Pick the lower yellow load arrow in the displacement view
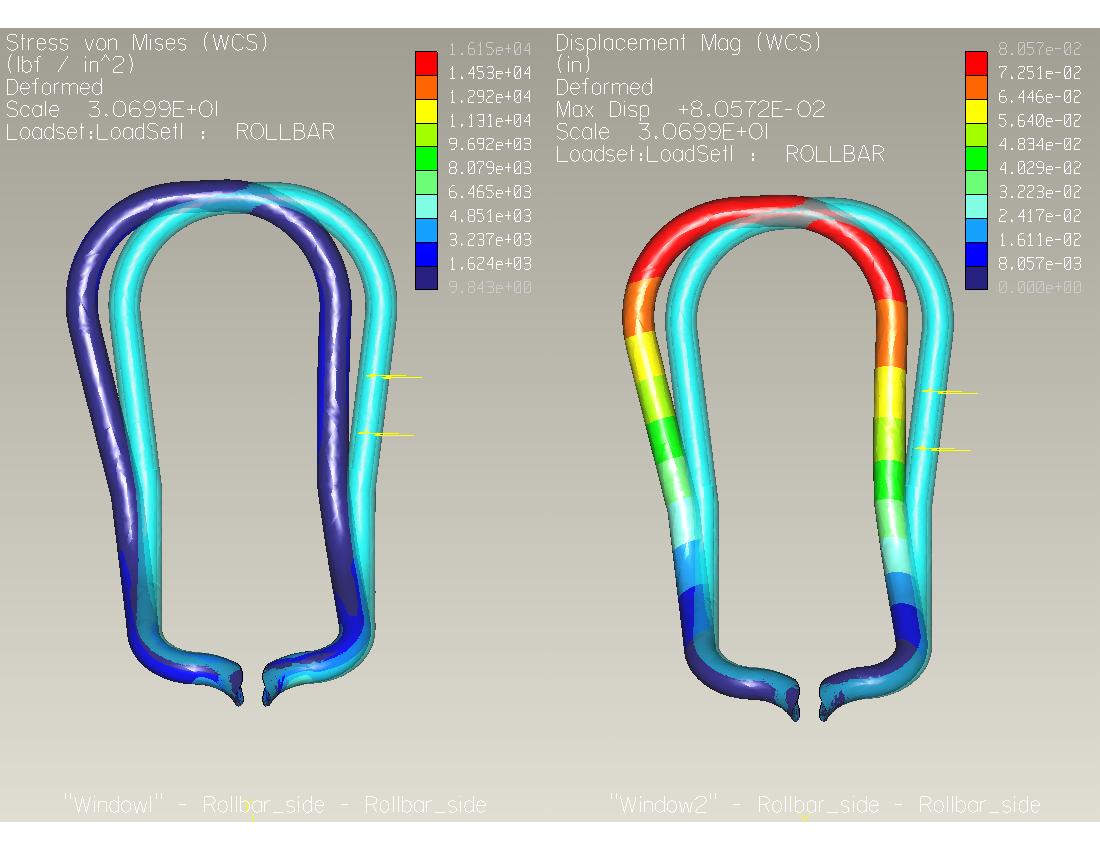1100x850 pixels. 943,450
